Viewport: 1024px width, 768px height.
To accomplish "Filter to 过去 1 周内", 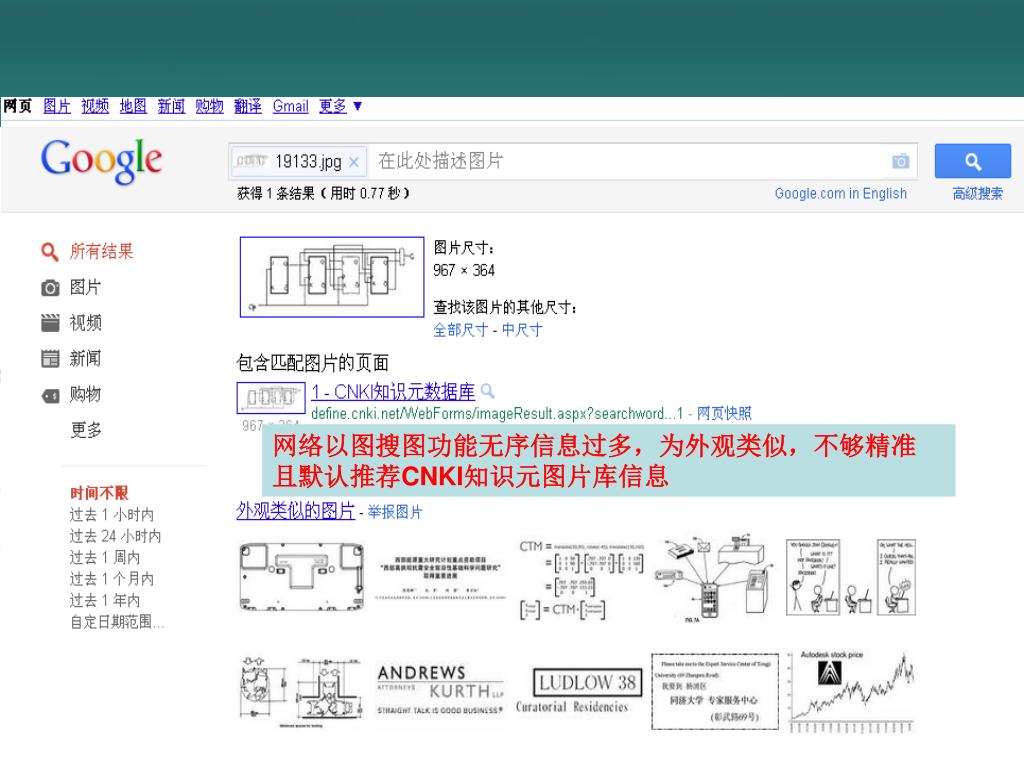I will (x=104, y=558).
